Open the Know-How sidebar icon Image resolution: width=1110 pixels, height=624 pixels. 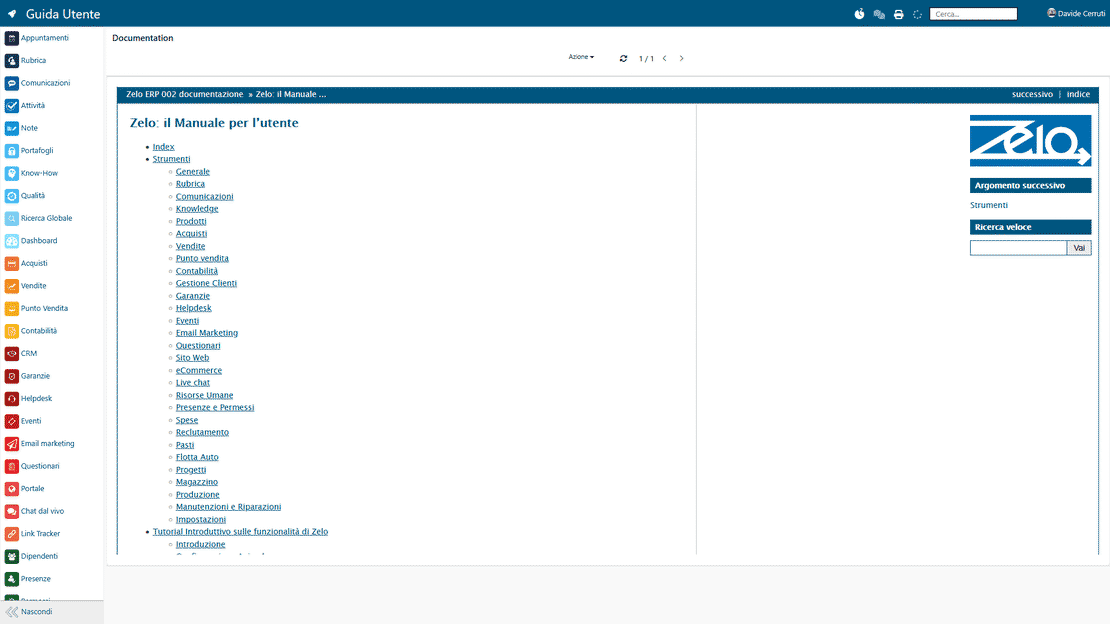pos(11,174)
